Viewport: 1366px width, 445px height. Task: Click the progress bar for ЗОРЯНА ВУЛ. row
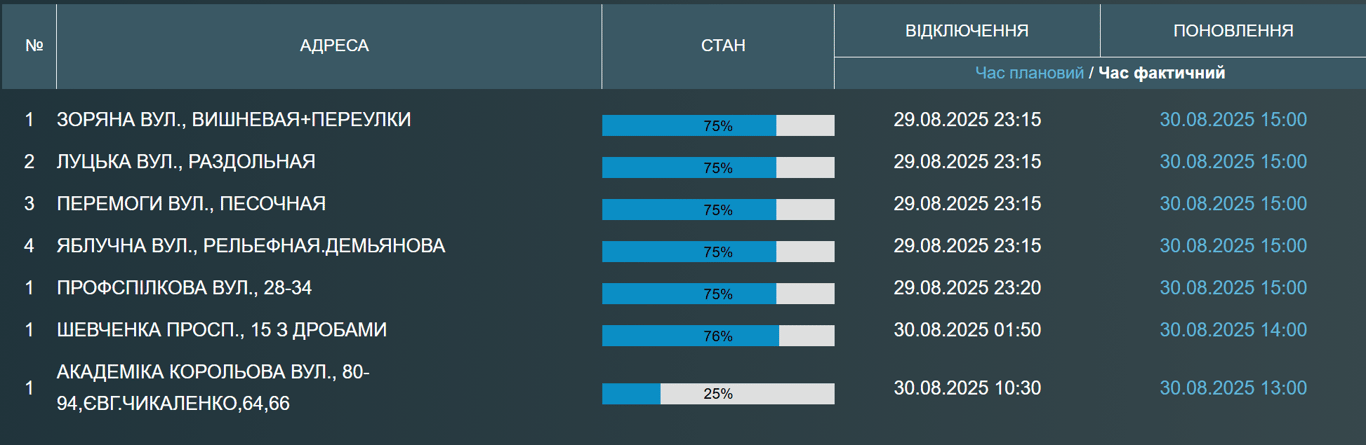pyautogui.click(x=718, y=126)
